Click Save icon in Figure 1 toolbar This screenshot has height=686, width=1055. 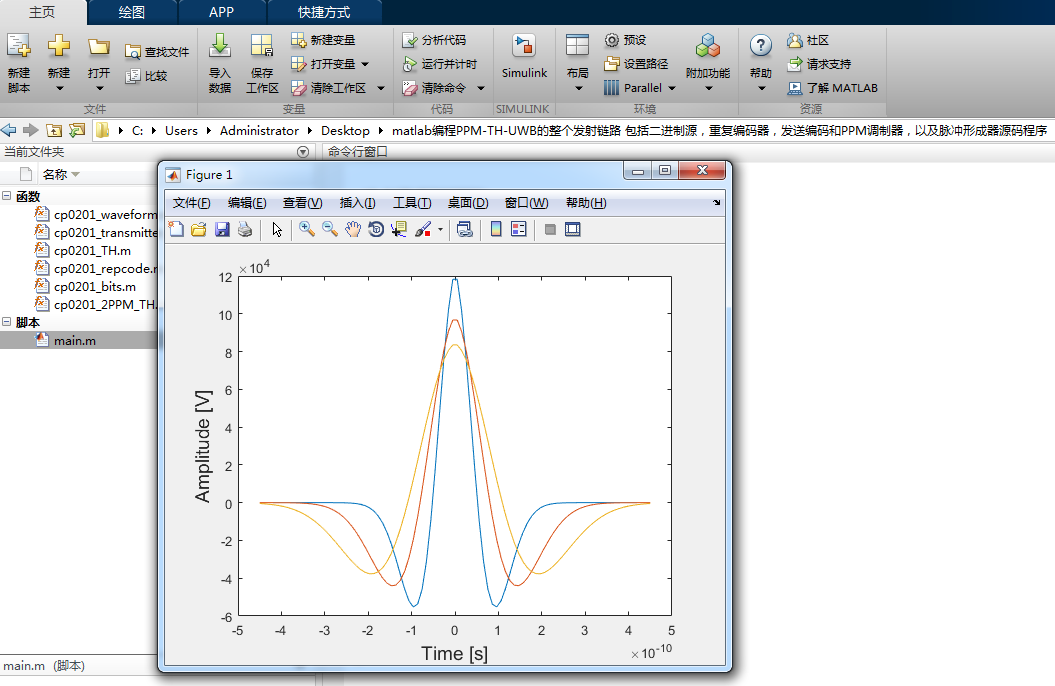[222, 229]
